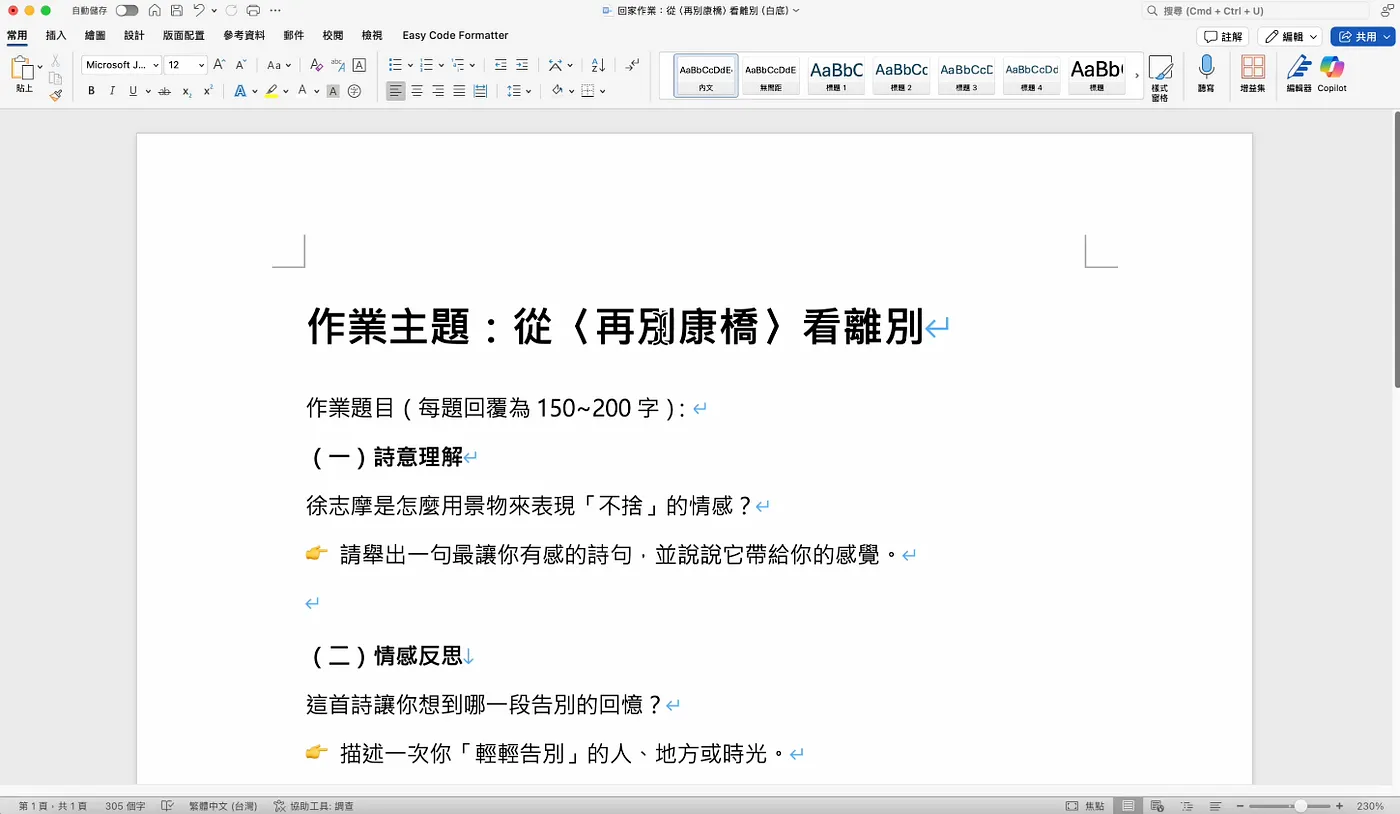
Task: Toggle the 自動儲存 AutoSave switch
Action: tap(126, 10)
